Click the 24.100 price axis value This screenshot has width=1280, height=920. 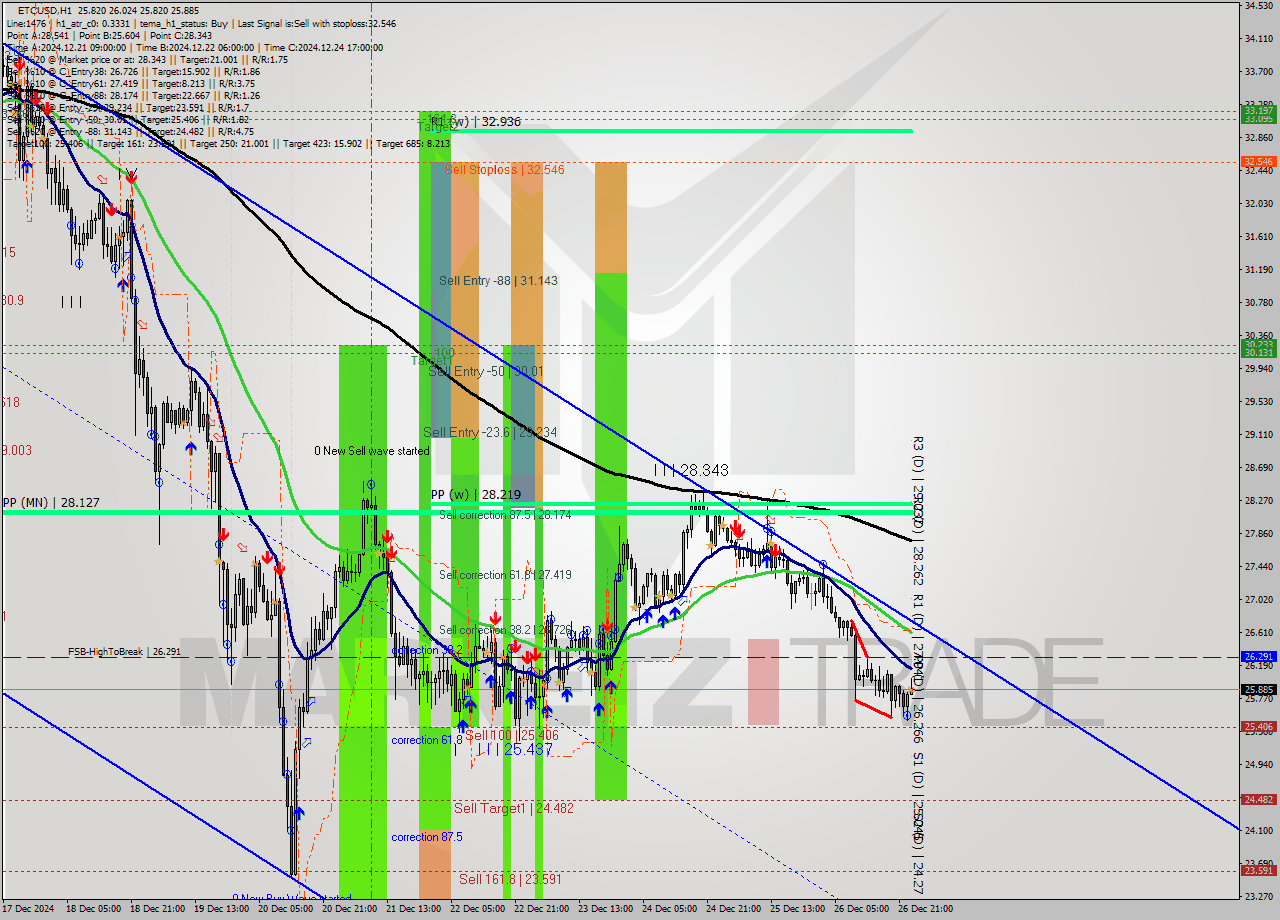tap(1258, 831)
